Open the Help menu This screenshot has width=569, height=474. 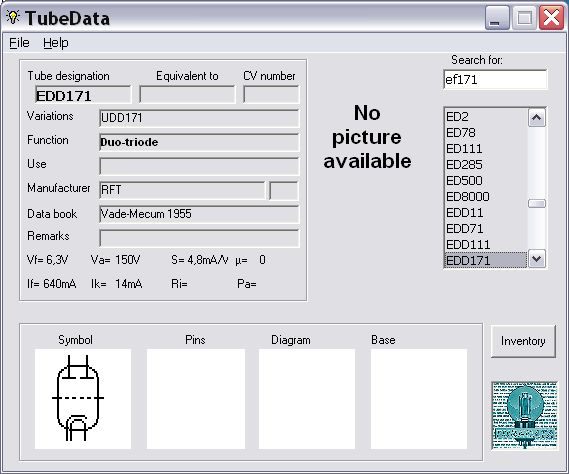click(56, 43)
